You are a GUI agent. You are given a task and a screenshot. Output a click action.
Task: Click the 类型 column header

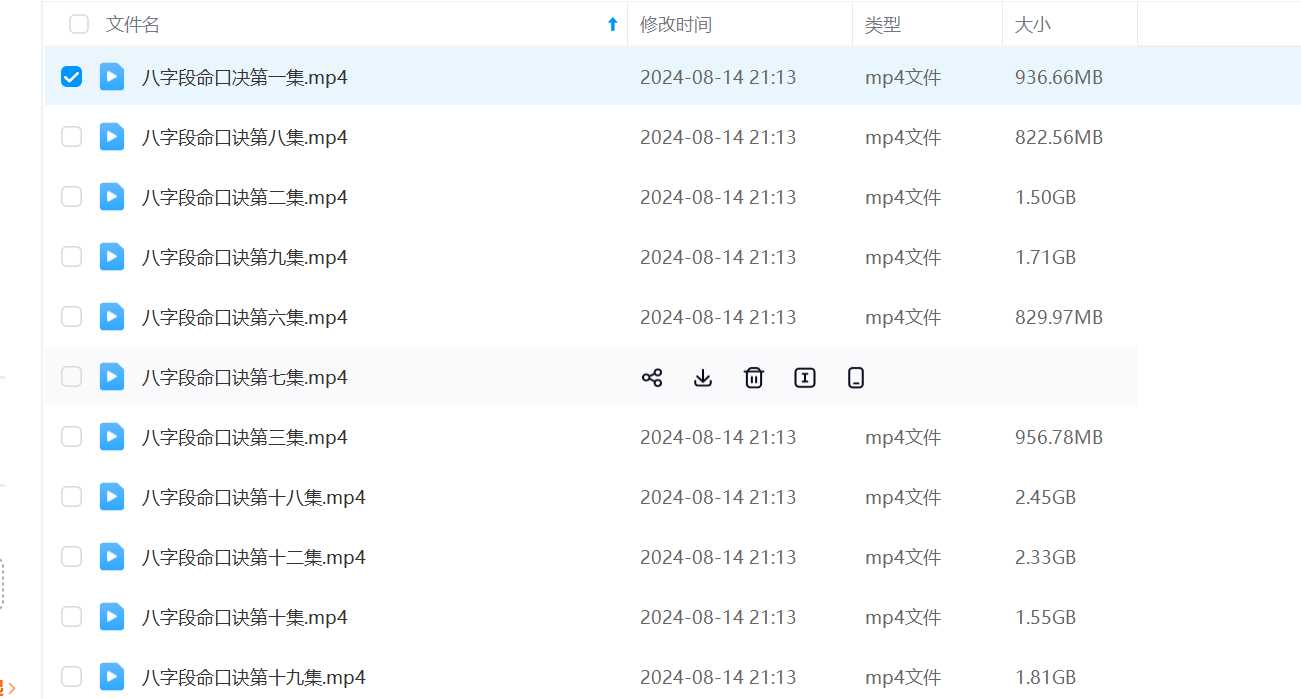pyautogui.click(x=883, y=25)
